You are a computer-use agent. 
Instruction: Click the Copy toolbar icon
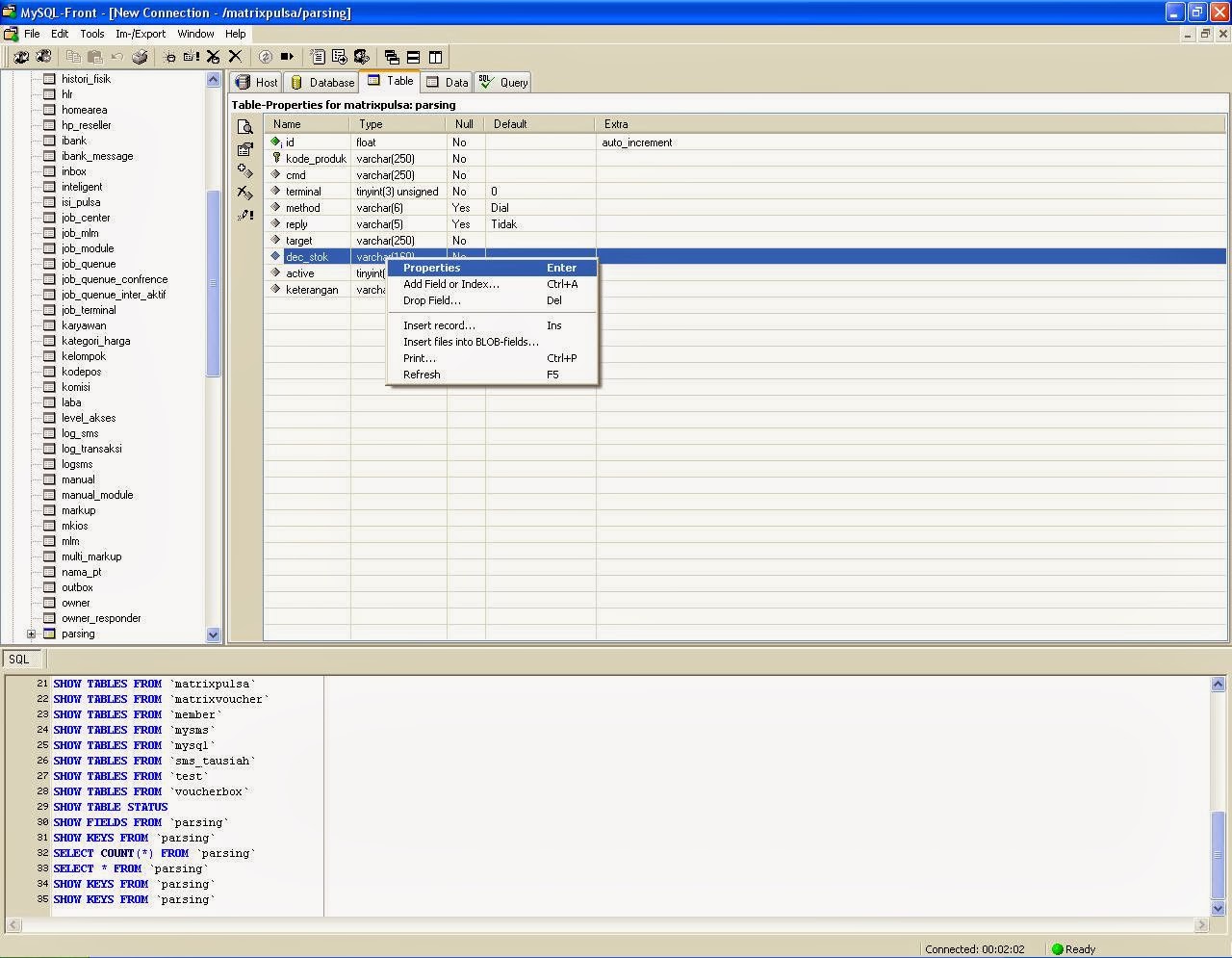click(73, 57)
